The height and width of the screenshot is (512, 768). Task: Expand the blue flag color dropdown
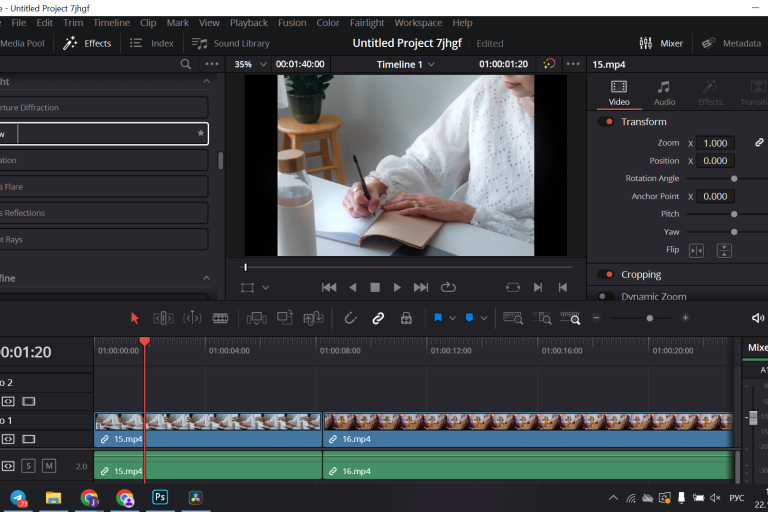click(x=453, y=318)
